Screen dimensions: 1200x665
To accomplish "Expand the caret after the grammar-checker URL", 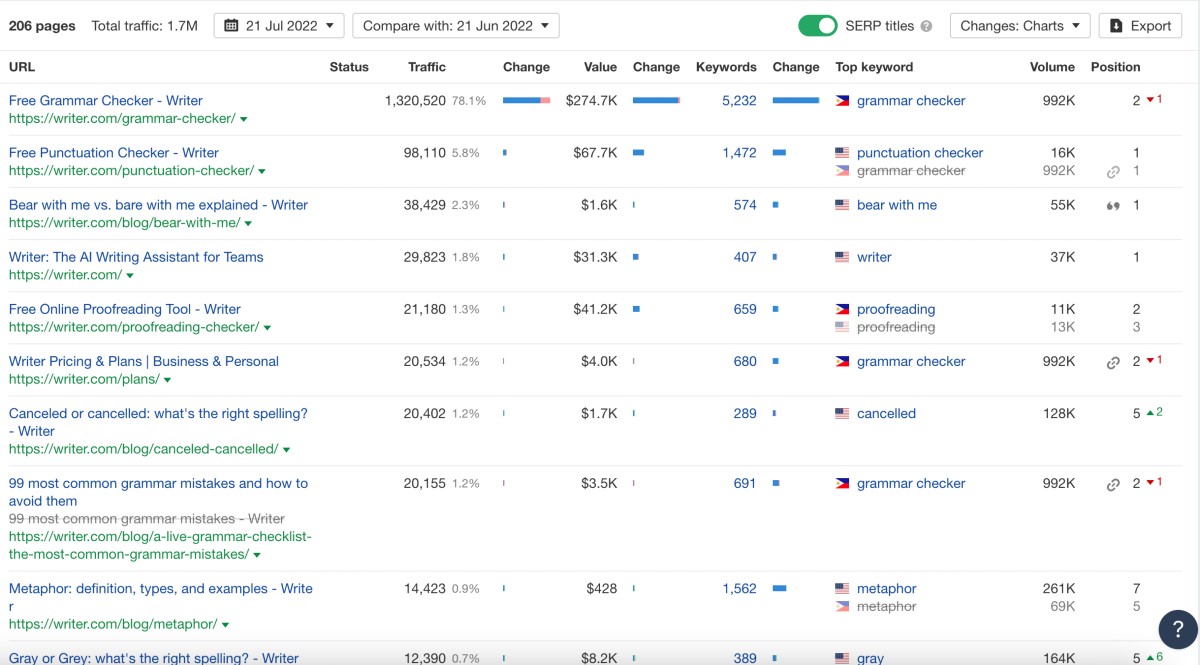I will 244,119.
